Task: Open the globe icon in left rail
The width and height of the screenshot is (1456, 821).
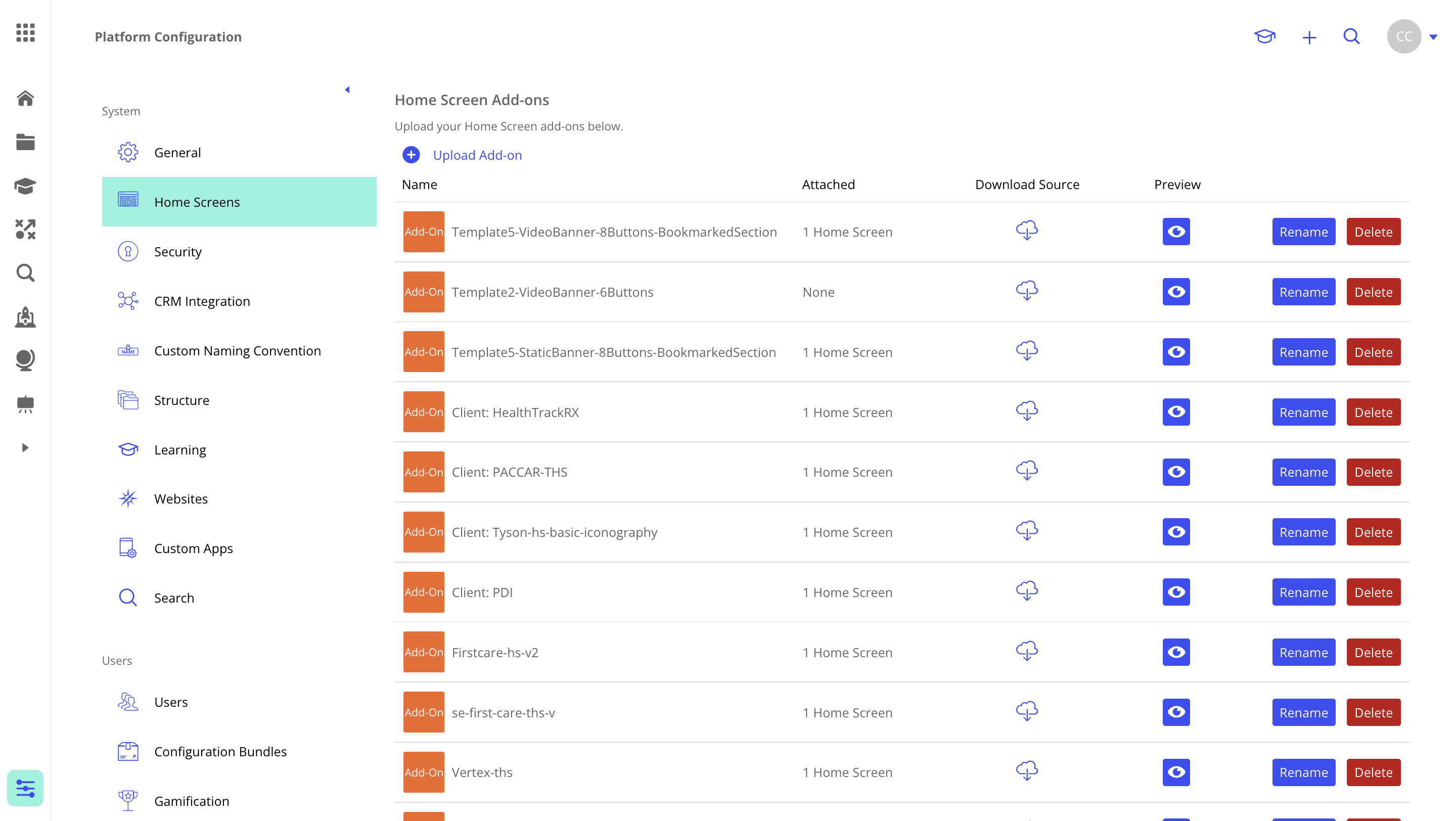Action: [x=25, y=360]
